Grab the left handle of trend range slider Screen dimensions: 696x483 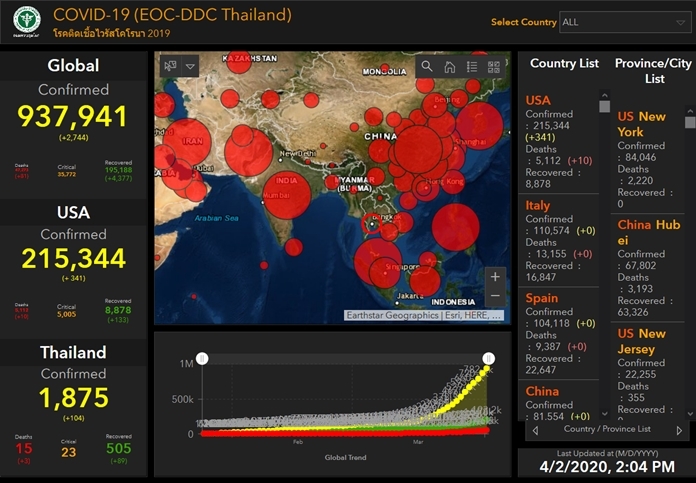(x=202, y=358)
